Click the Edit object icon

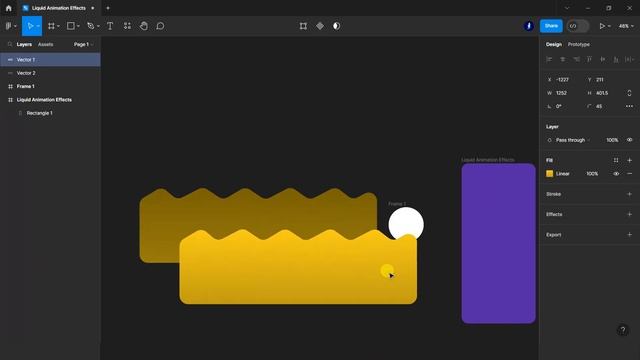click(303, 26)
